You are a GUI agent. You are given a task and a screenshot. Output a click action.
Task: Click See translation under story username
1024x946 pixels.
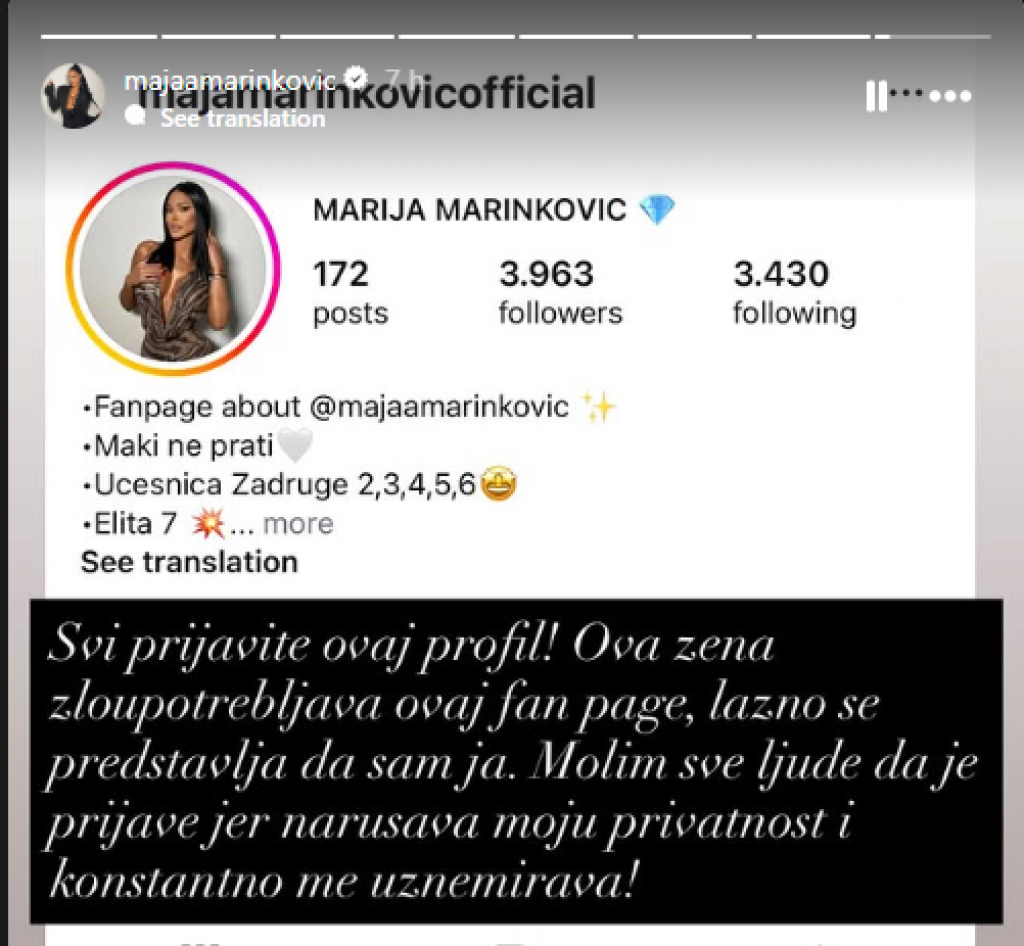[x=242, y=118]
